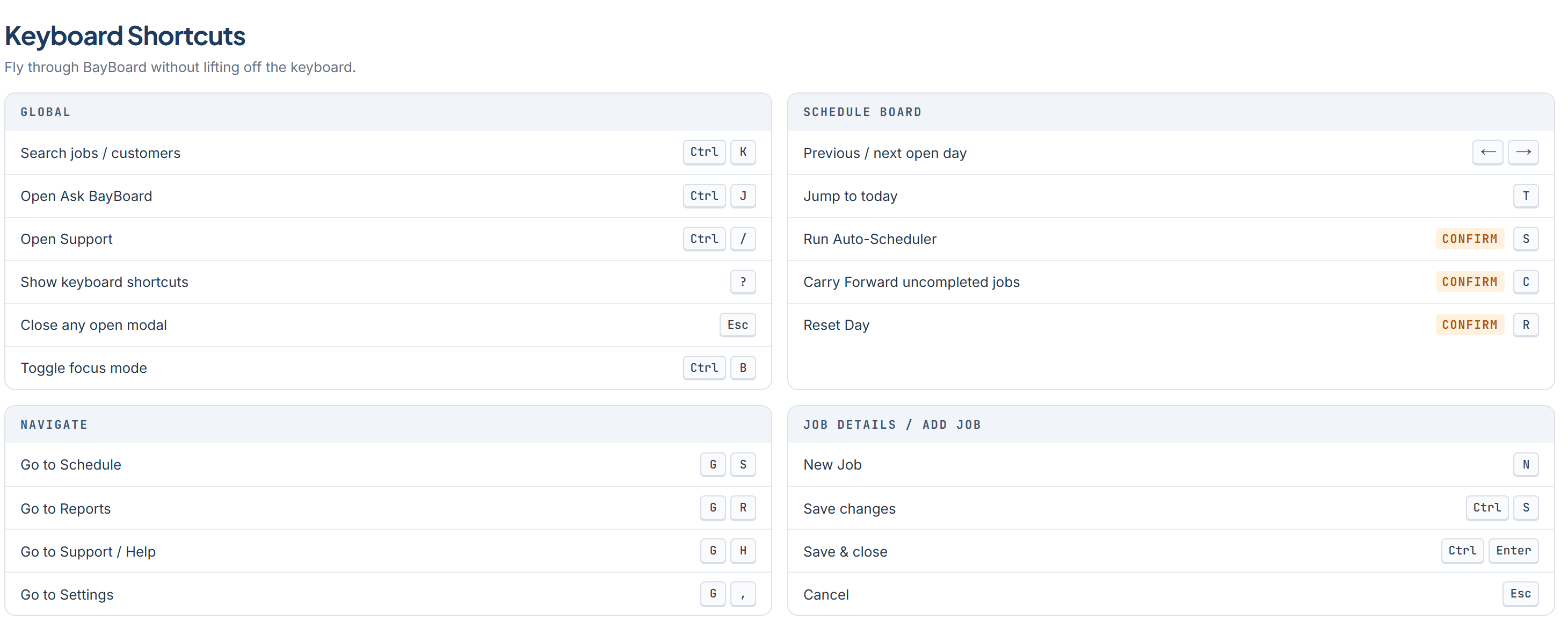Click the N key in New Job row
1568x634 pixels.
click(x=1526, y=465)
